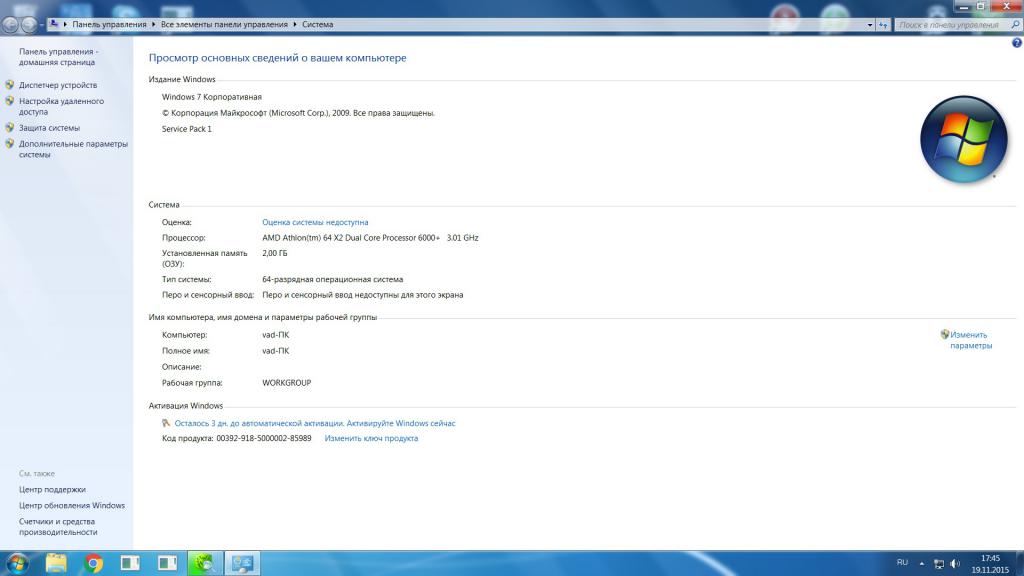The height and width of the screenshot is (576, 1024).
Task: Switch to Control Panel System taskbar button
Action: coord(242,563)
